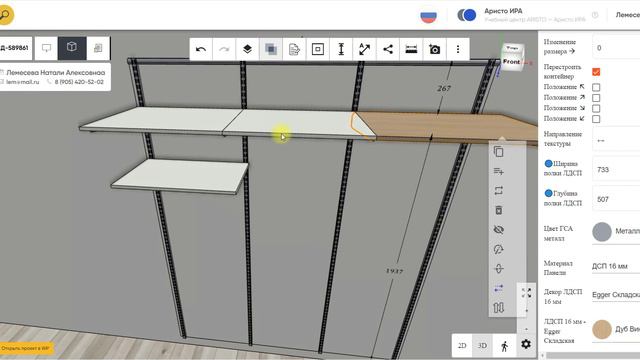Screen dimensions: 640x360
Task: Uncheck the Перестроить контейнер checkbox
Action: click(x=596, y=72)
